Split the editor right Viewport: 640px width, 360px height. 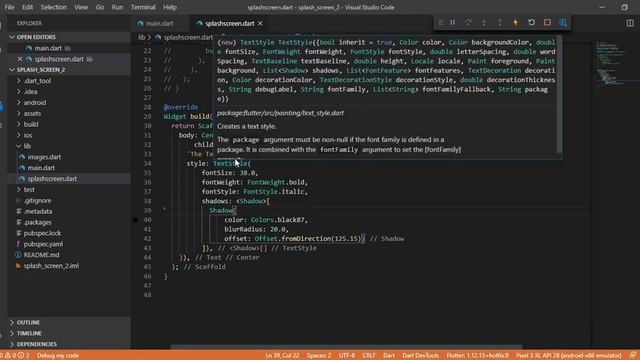pos(630,23)
